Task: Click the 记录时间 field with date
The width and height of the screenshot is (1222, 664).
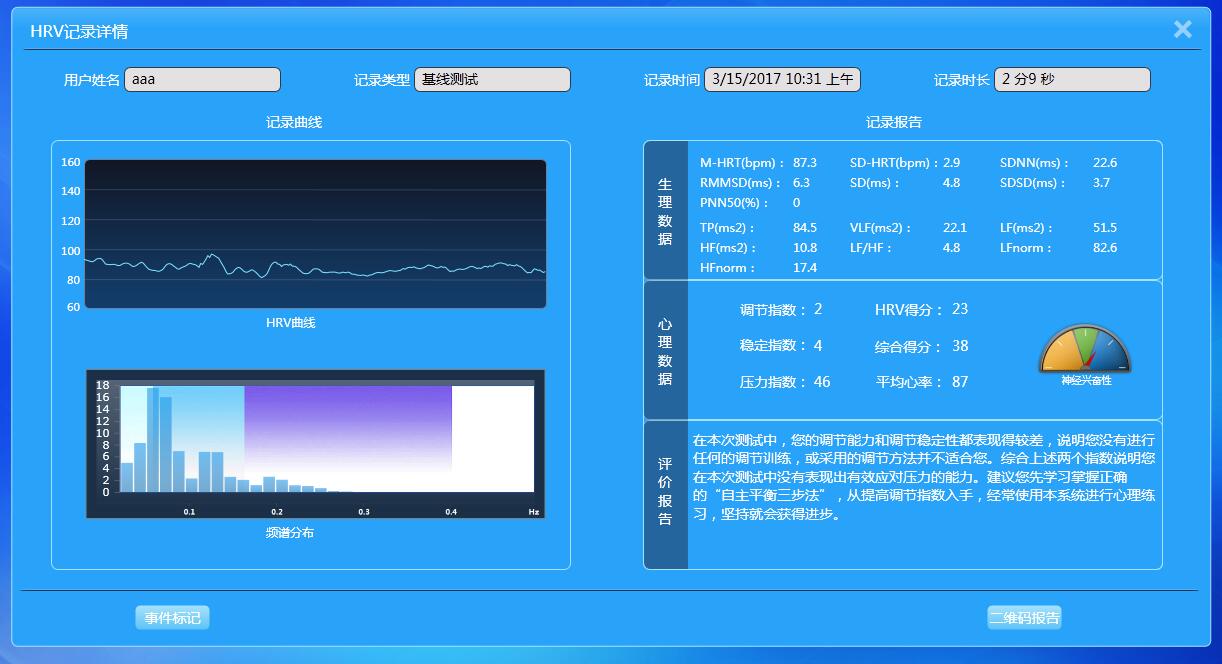Action: coord(783,80)
